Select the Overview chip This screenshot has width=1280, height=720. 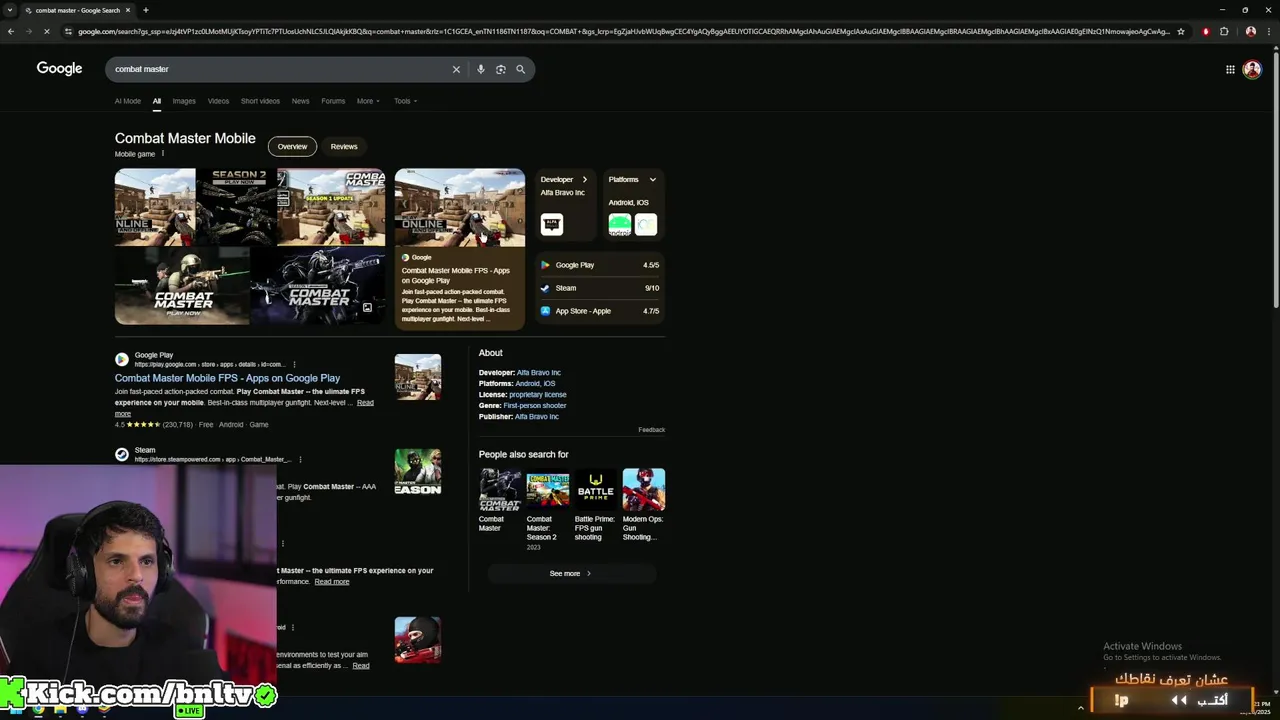click(292, 147)
